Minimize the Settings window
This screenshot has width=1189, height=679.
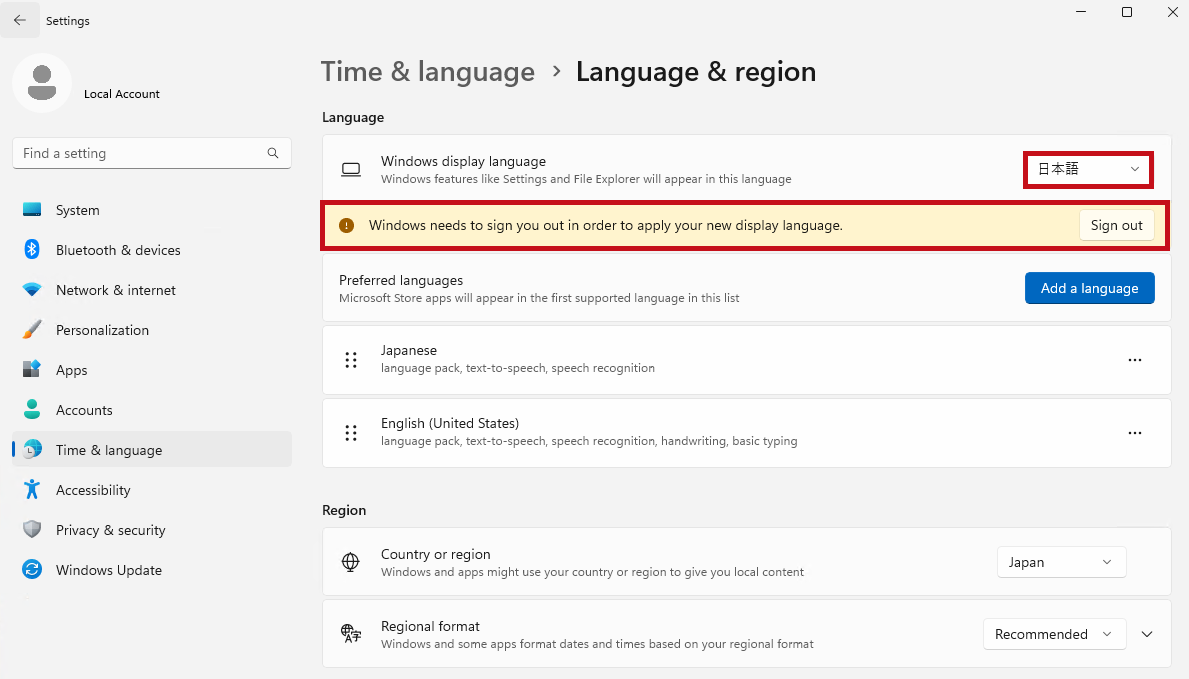pyautogui.click(x=1081, y=12)
